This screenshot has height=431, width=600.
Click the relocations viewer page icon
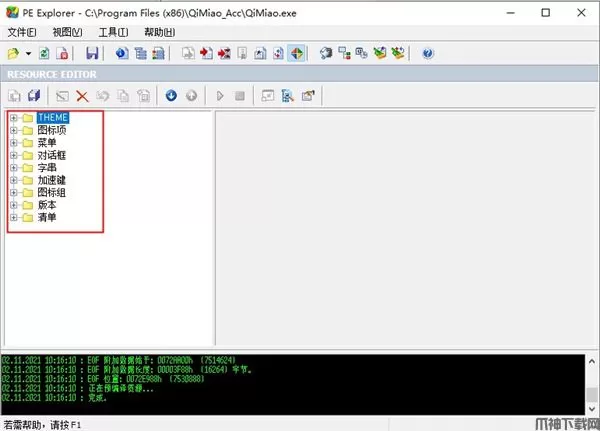(x=260, y=53)
